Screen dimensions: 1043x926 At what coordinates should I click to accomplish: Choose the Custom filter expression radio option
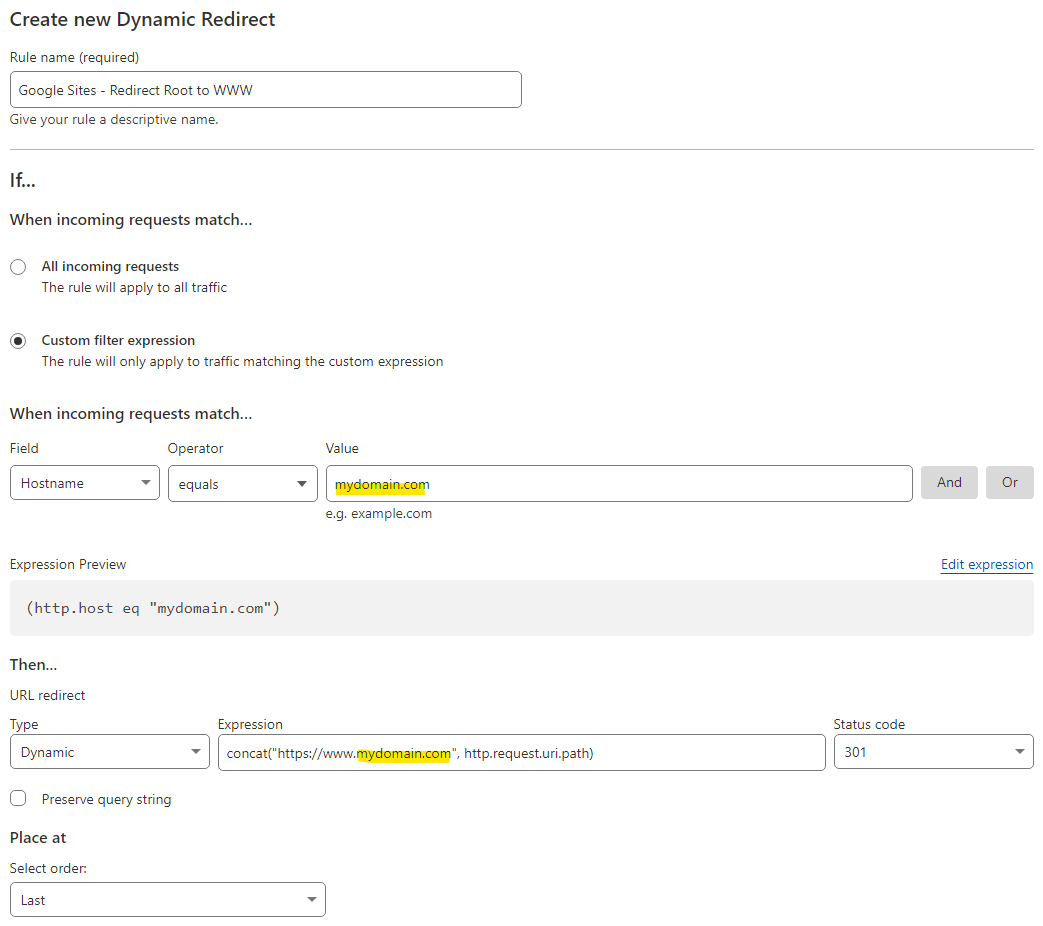point(18,341)
